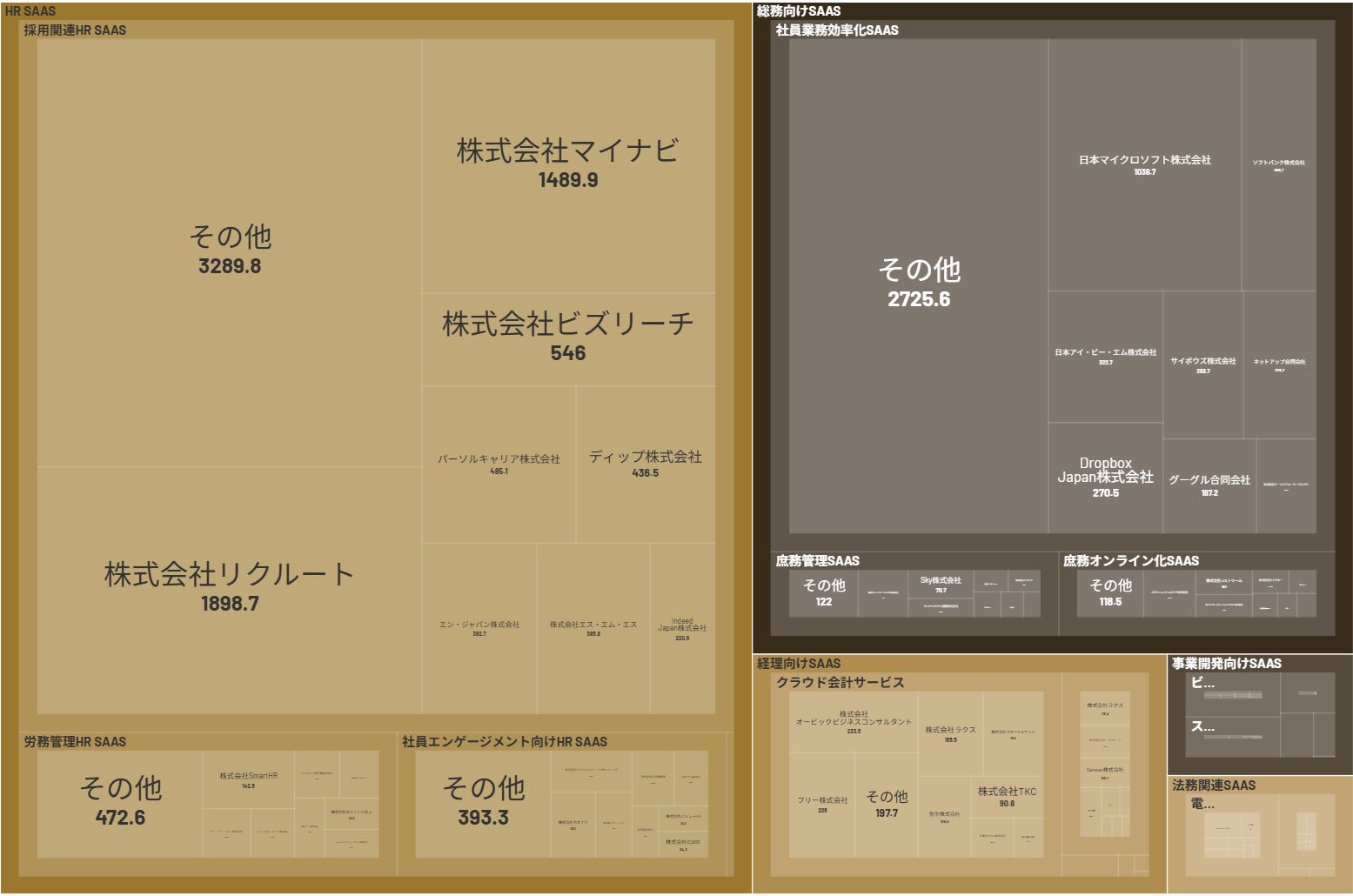
Task: Select the 法務関連SAAS section title
Action: tap(1214, 784)
